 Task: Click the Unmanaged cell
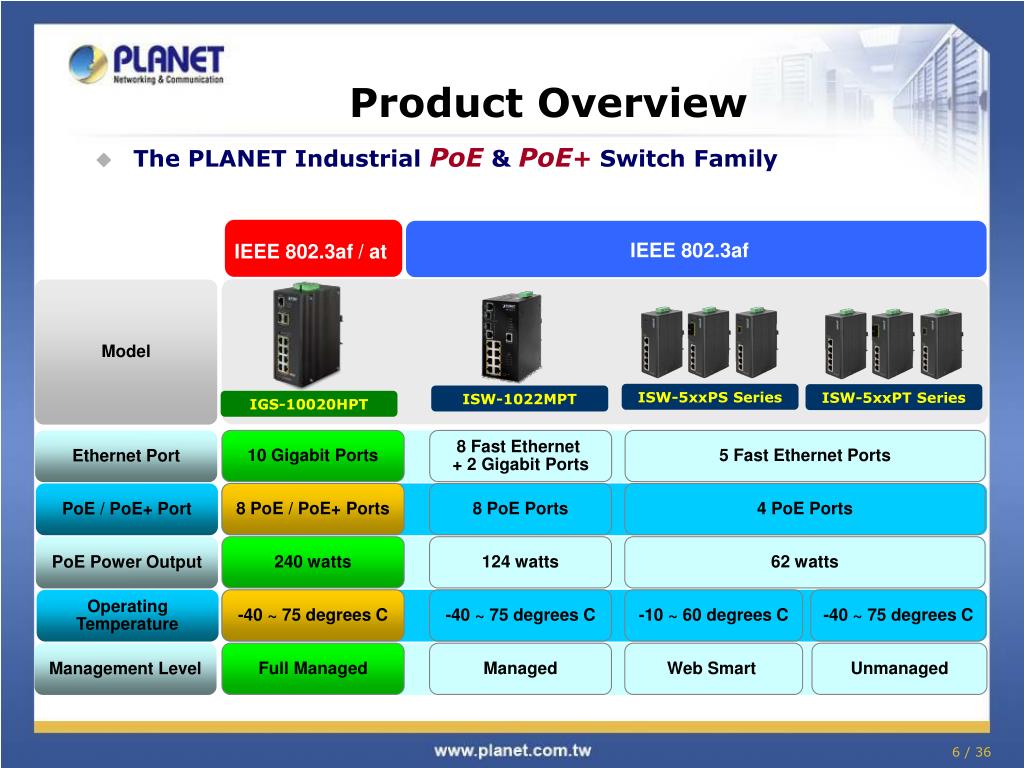click(x=899, y=669)
